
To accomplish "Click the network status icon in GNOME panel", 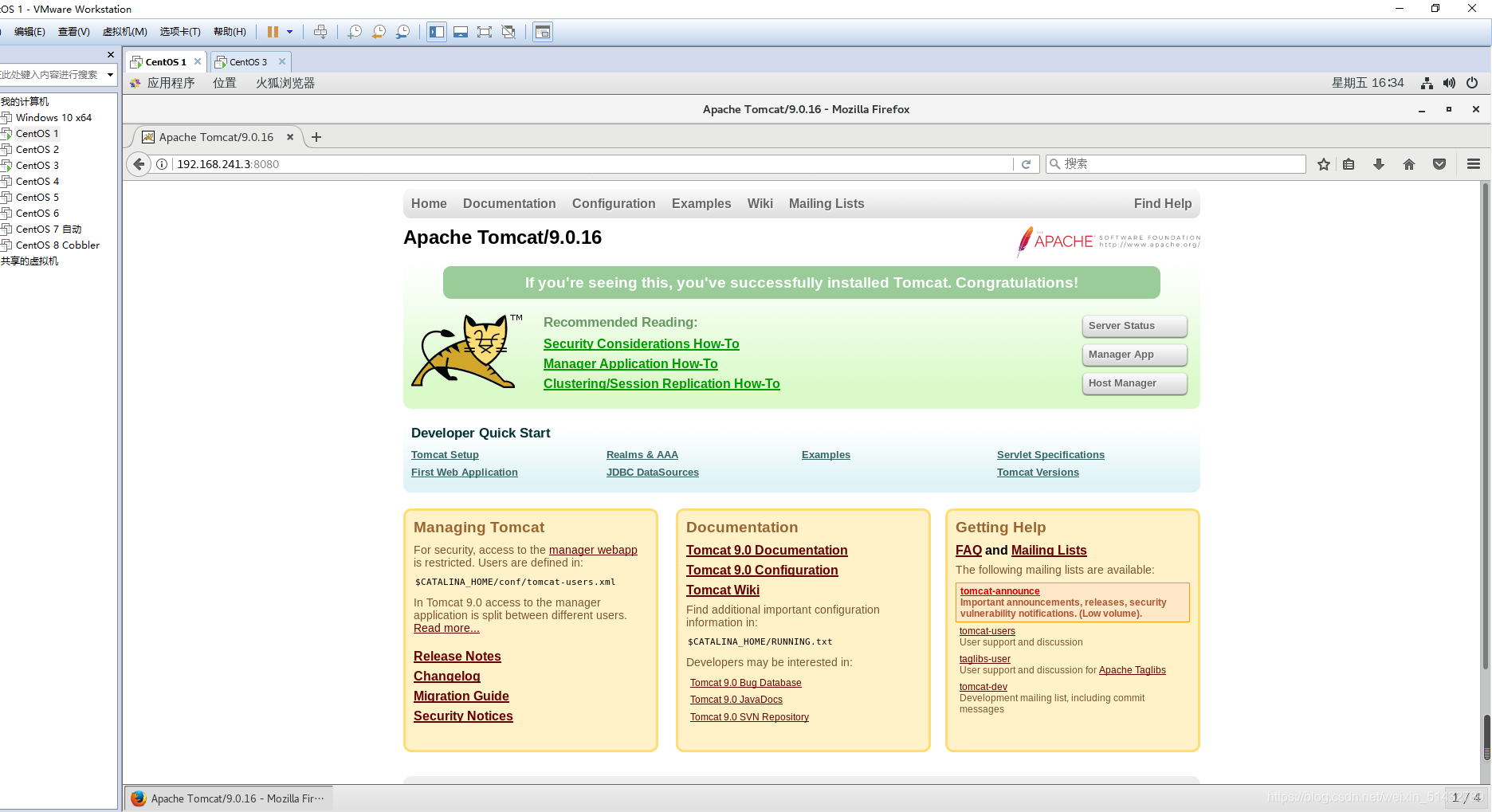I will (1427, 83).
